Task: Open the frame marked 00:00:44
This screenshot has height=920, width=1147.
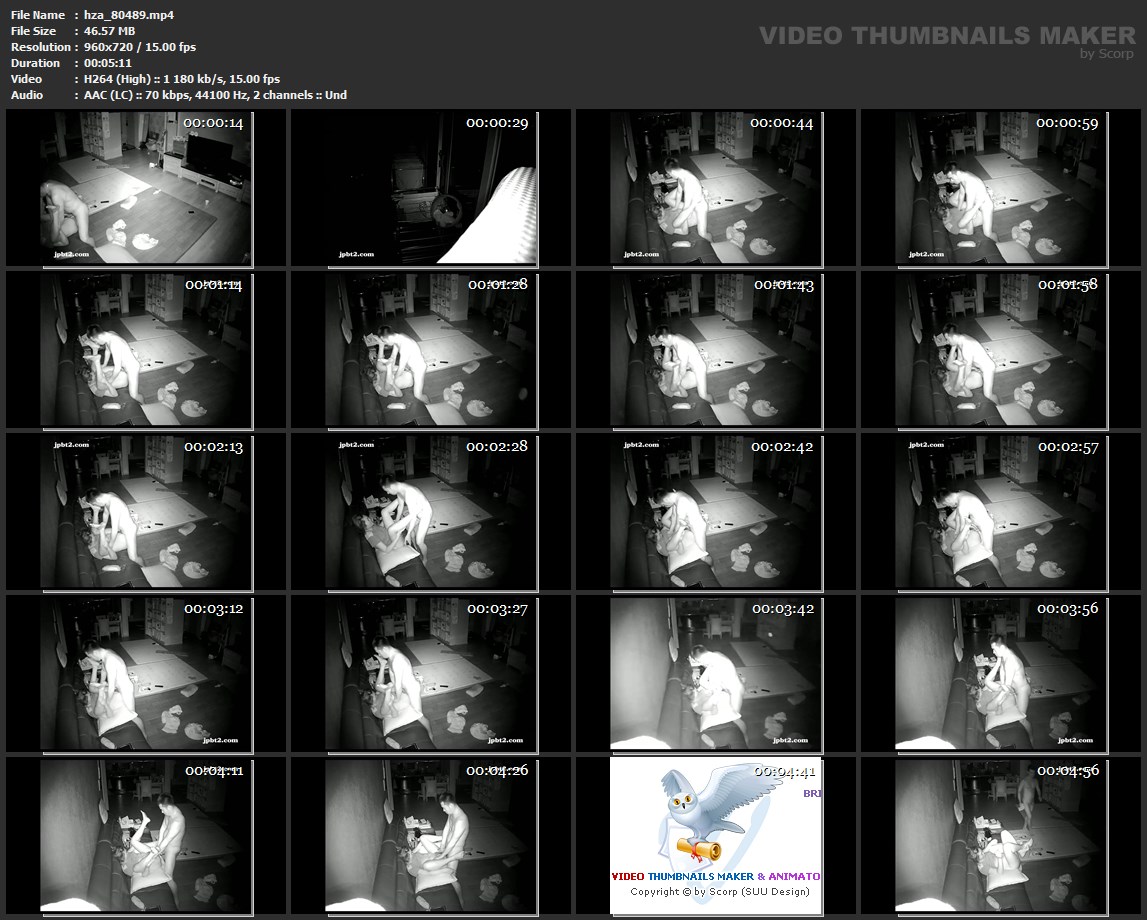Action: [x=716, y=187]
